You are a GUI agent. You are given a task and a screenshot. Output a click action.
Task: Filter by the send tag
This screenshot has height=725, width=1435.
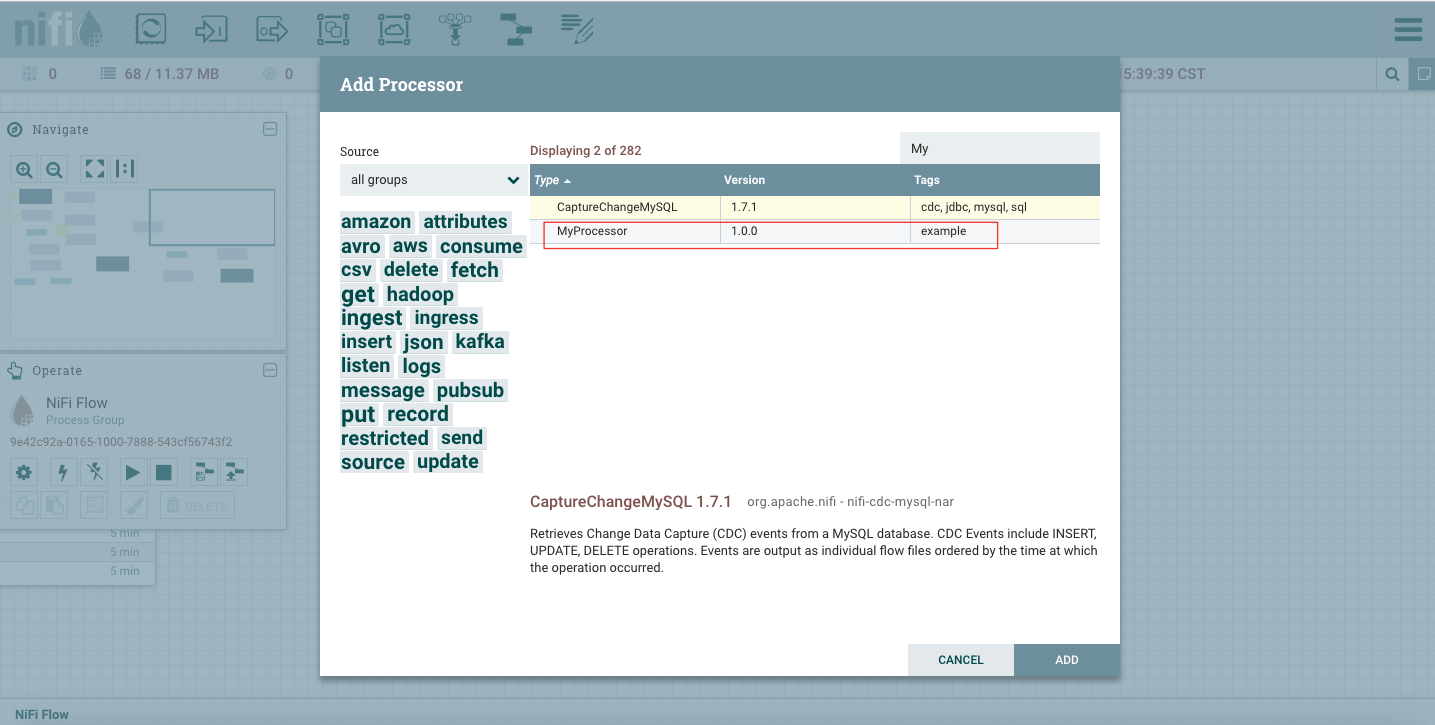[x=461, y=438]
